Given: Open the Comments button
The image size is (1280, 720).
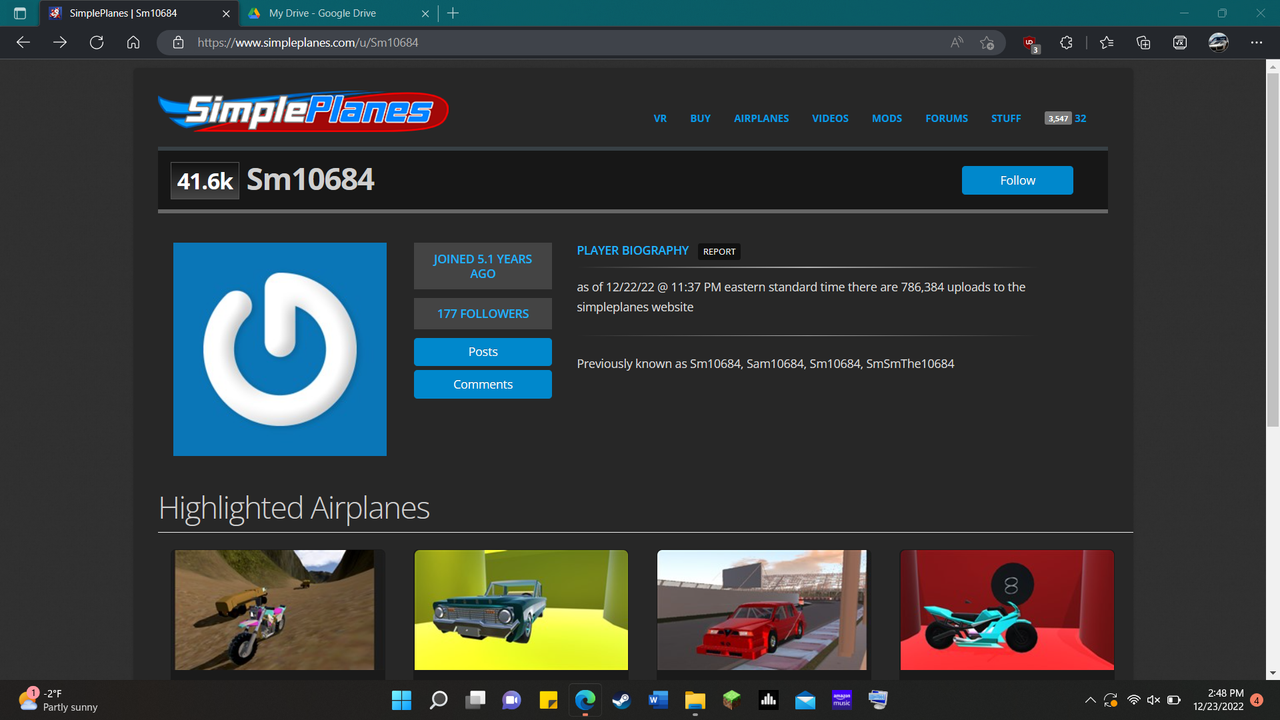Looking at the screenshot, I should (482, 384).
